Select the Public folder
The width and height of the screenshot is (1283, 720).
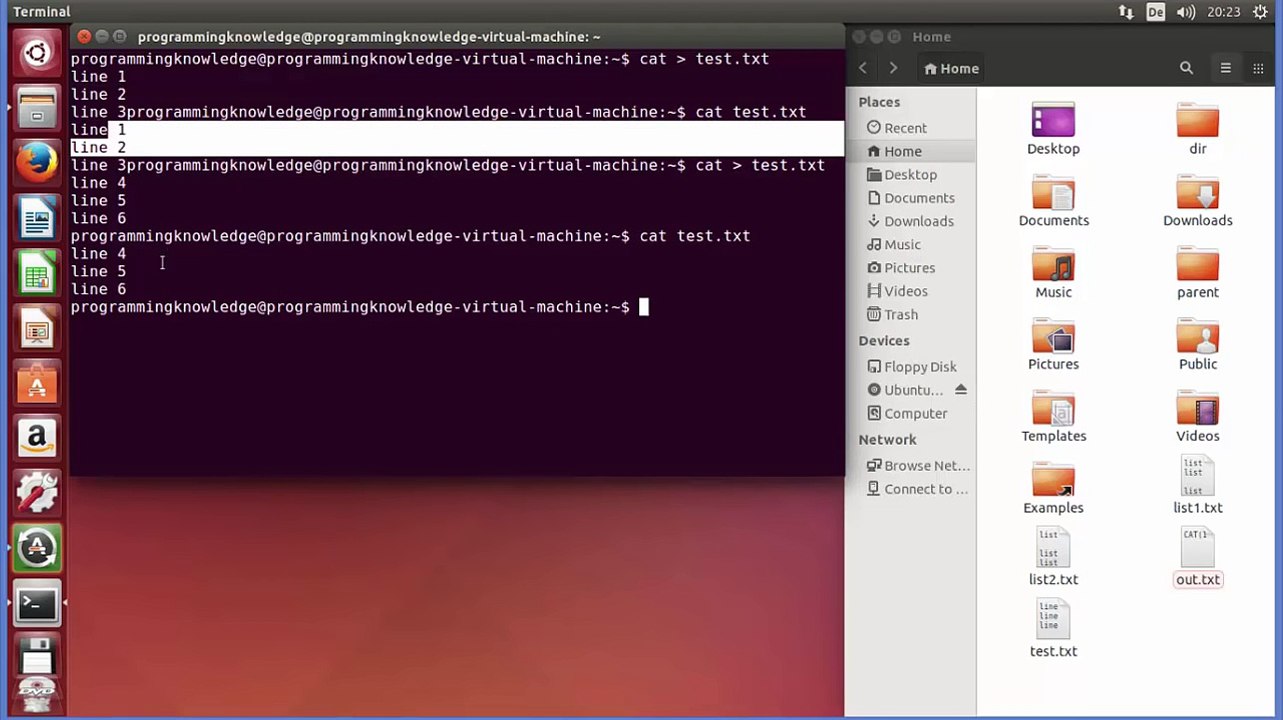click(1198, 345)
